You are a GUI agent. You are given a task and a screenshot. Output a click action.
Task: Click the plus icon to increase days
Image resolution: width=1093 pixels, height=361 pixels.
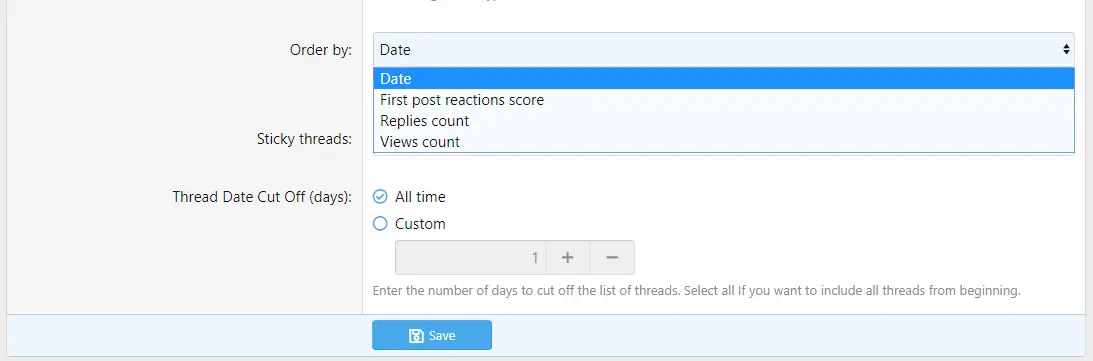click(567, 257)
